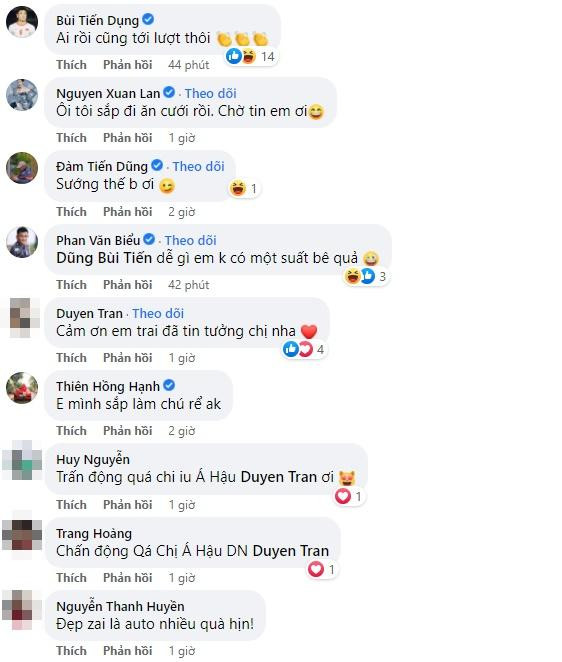
Task: View reactions on Bùi Tiến Dụng's comment
Action: pos(251,56)
